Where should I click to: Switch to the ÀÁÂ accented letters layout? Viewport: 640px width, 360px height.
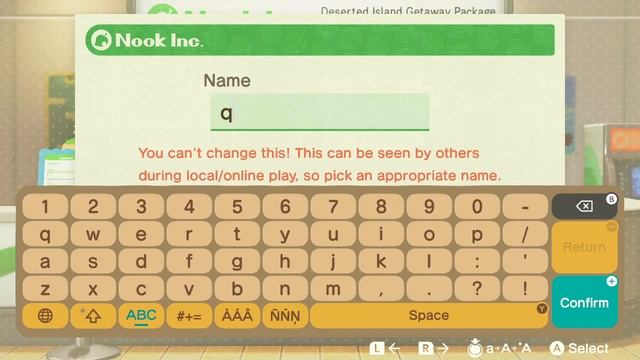click(x=237, y=316)
